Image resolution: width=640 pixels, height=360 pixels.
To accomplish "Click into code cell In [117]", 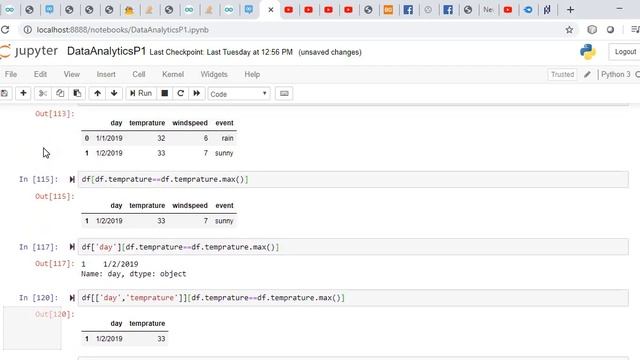I will 353,247.
